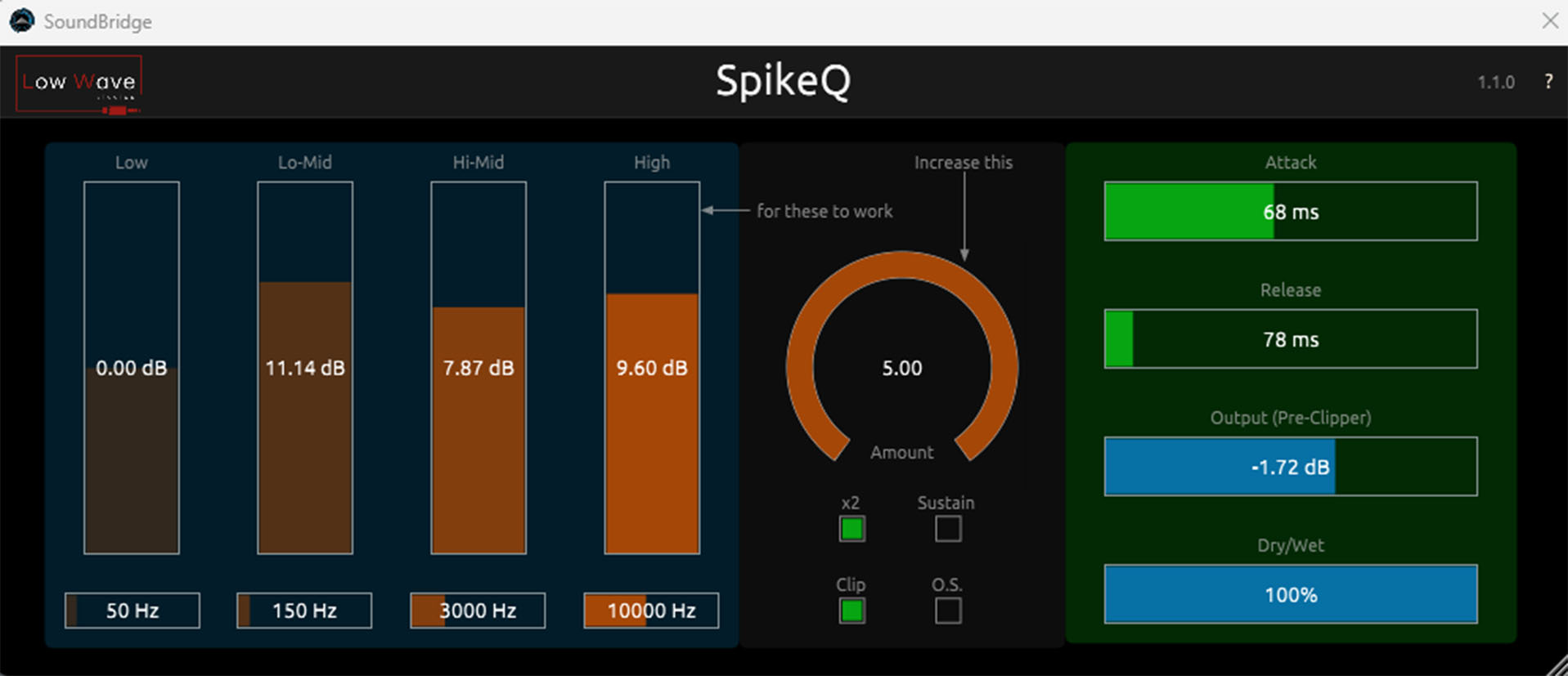Click the Attack 68 ms slider
Screen dimensions: 1568x676
point(1291,212)
